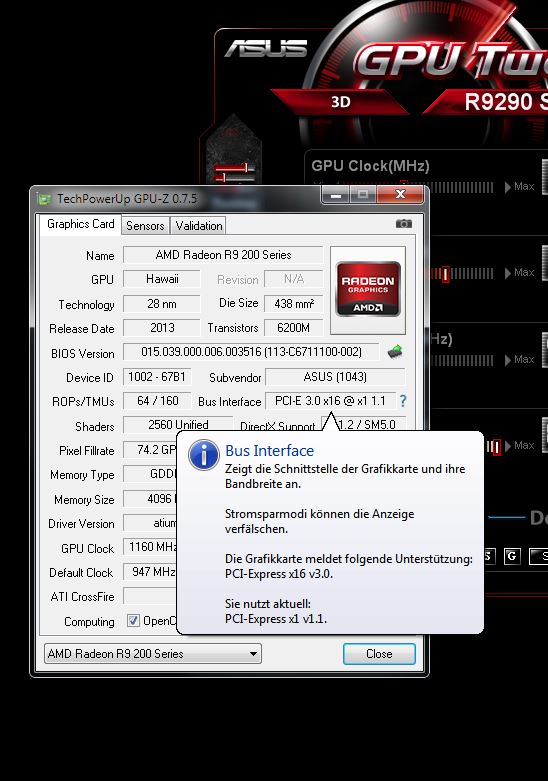Open the AMD Radeon R9 200 Series dropdown
Screen dimensions: 548x781
[153, 654]
